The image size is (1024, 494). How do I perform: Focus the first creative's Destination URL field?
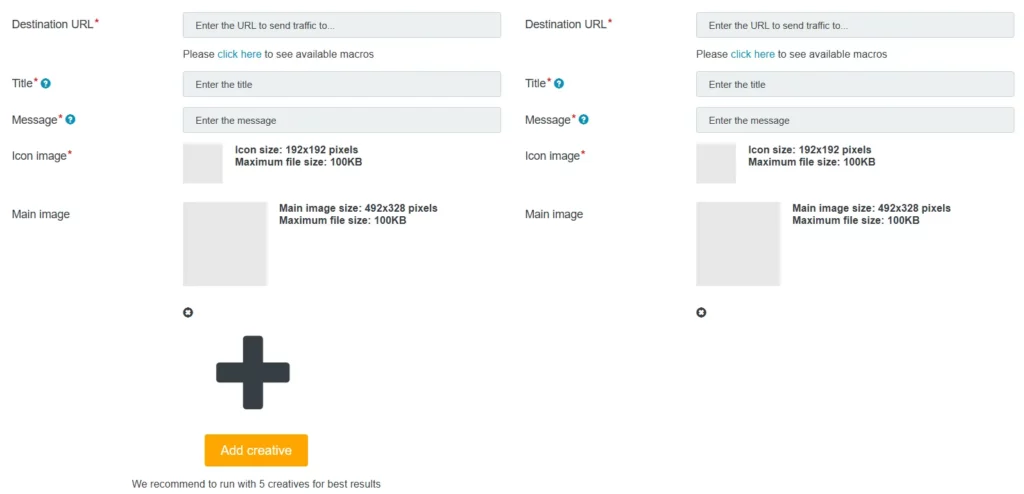341,25
